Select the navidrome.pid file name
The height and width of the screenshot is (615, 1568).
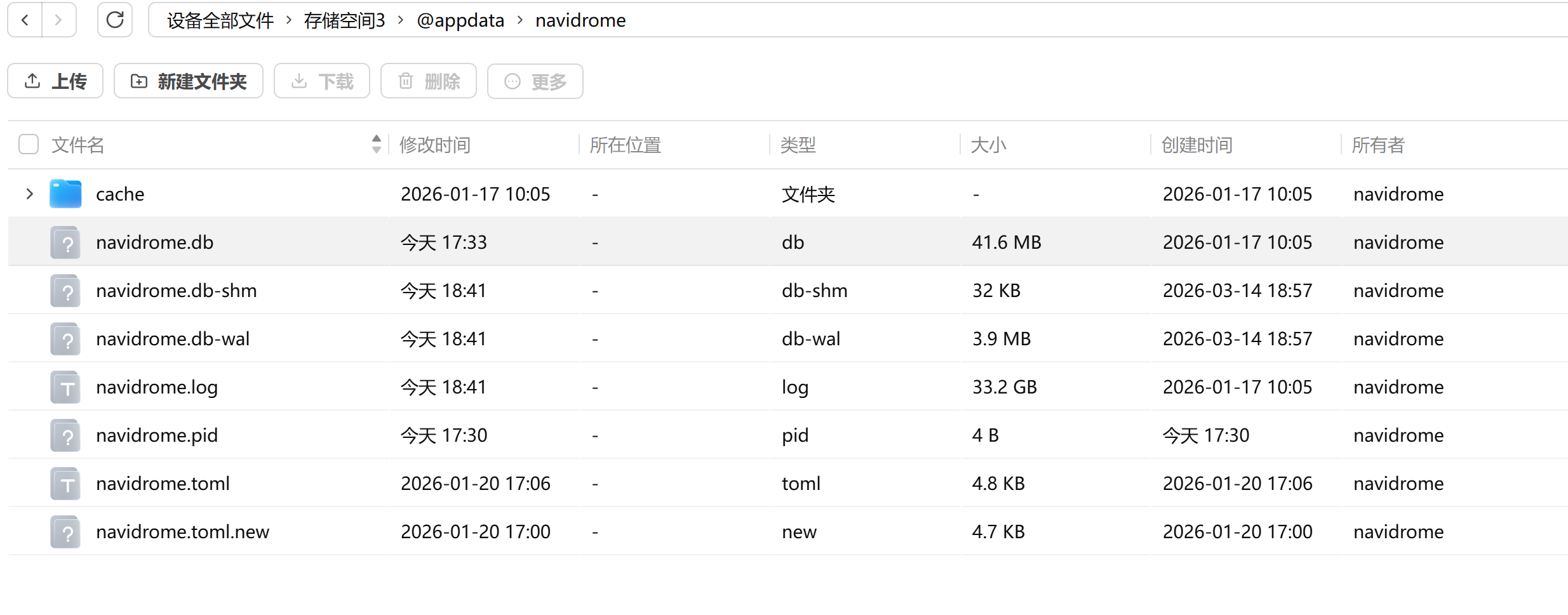pos(156,435)
